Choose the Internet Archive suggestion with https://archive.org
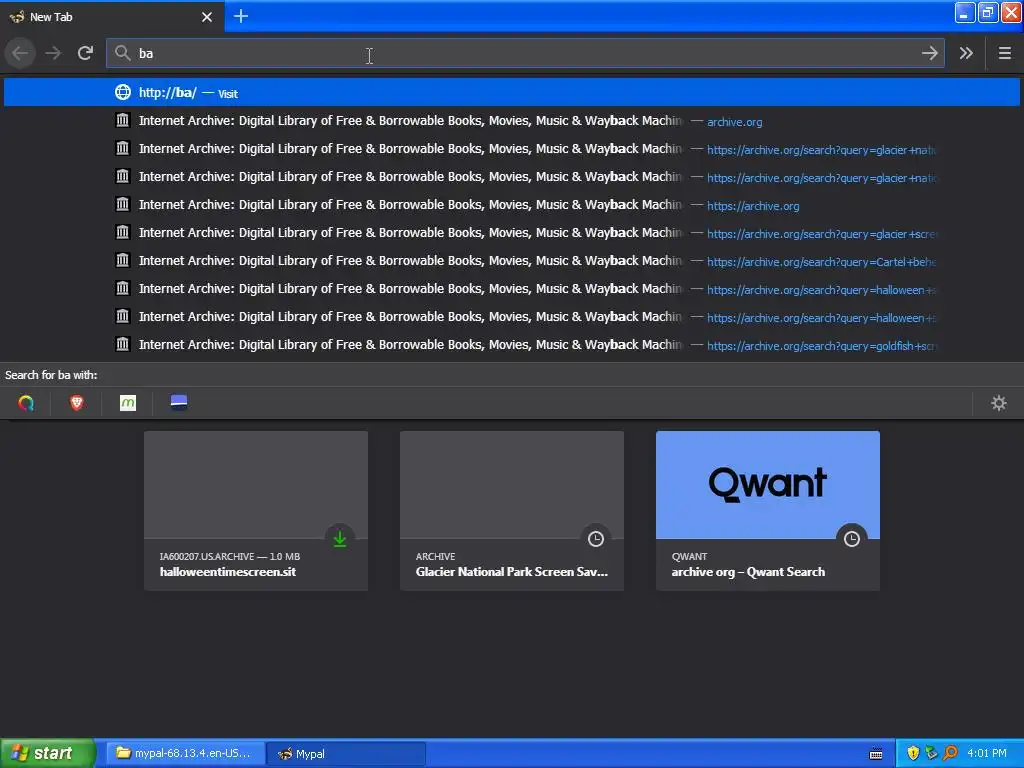The height and width of the screenshot is (768, 1024). pos(512,205)
